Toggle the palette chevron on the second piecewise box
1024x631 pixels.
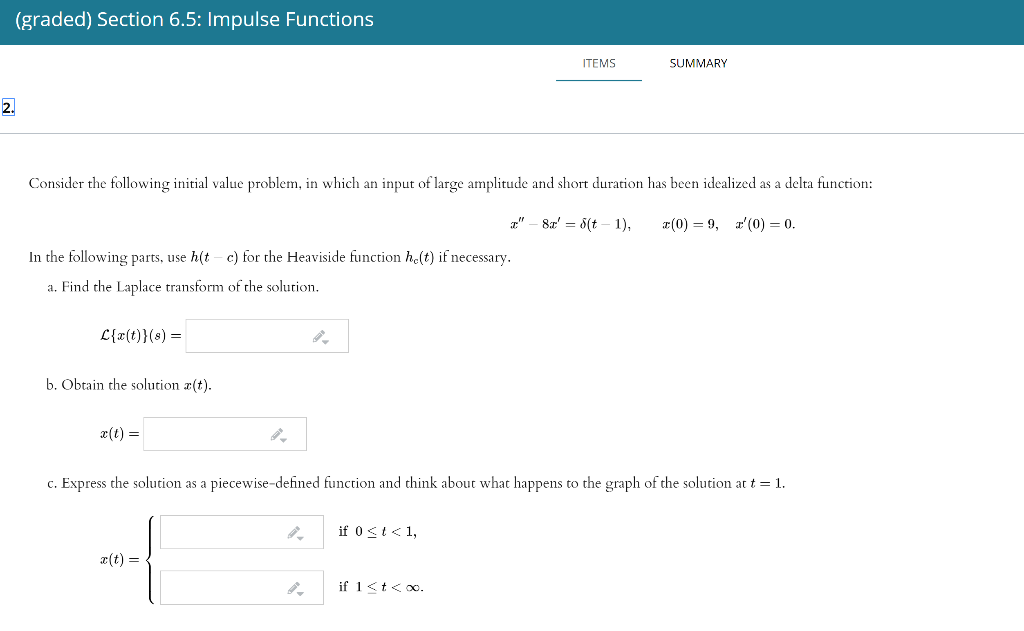pyautogui.click(x=299, y=593)
